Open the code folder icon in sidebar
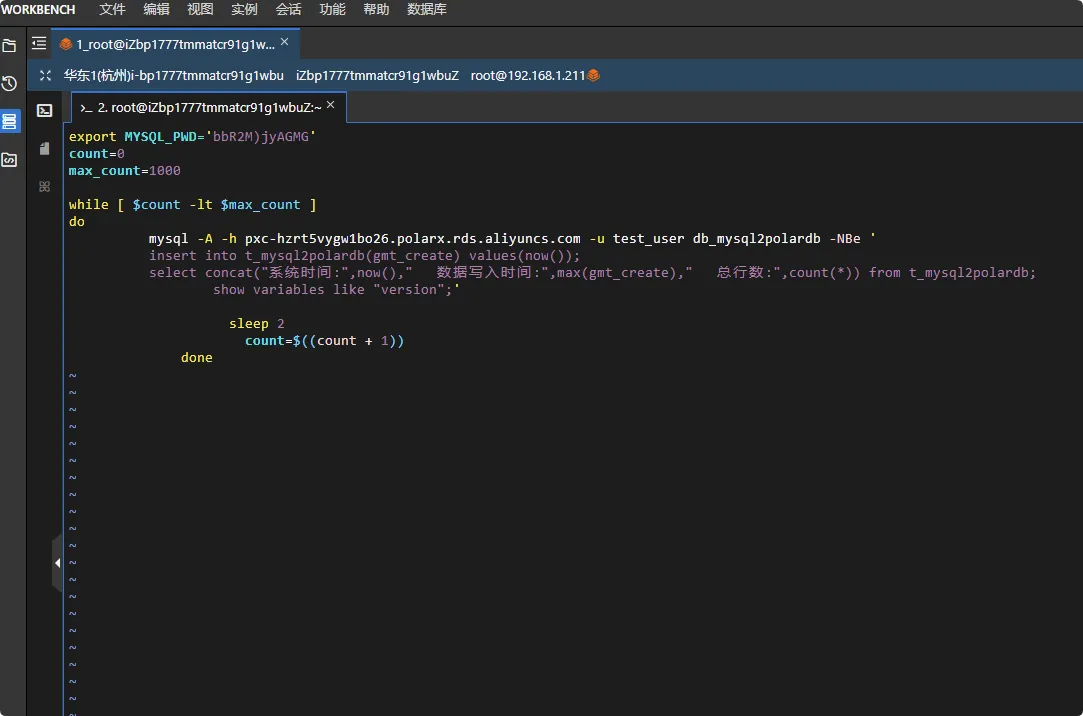This screenshot has height=716, width=1083. pyautogui.click(x=9, y=159)
